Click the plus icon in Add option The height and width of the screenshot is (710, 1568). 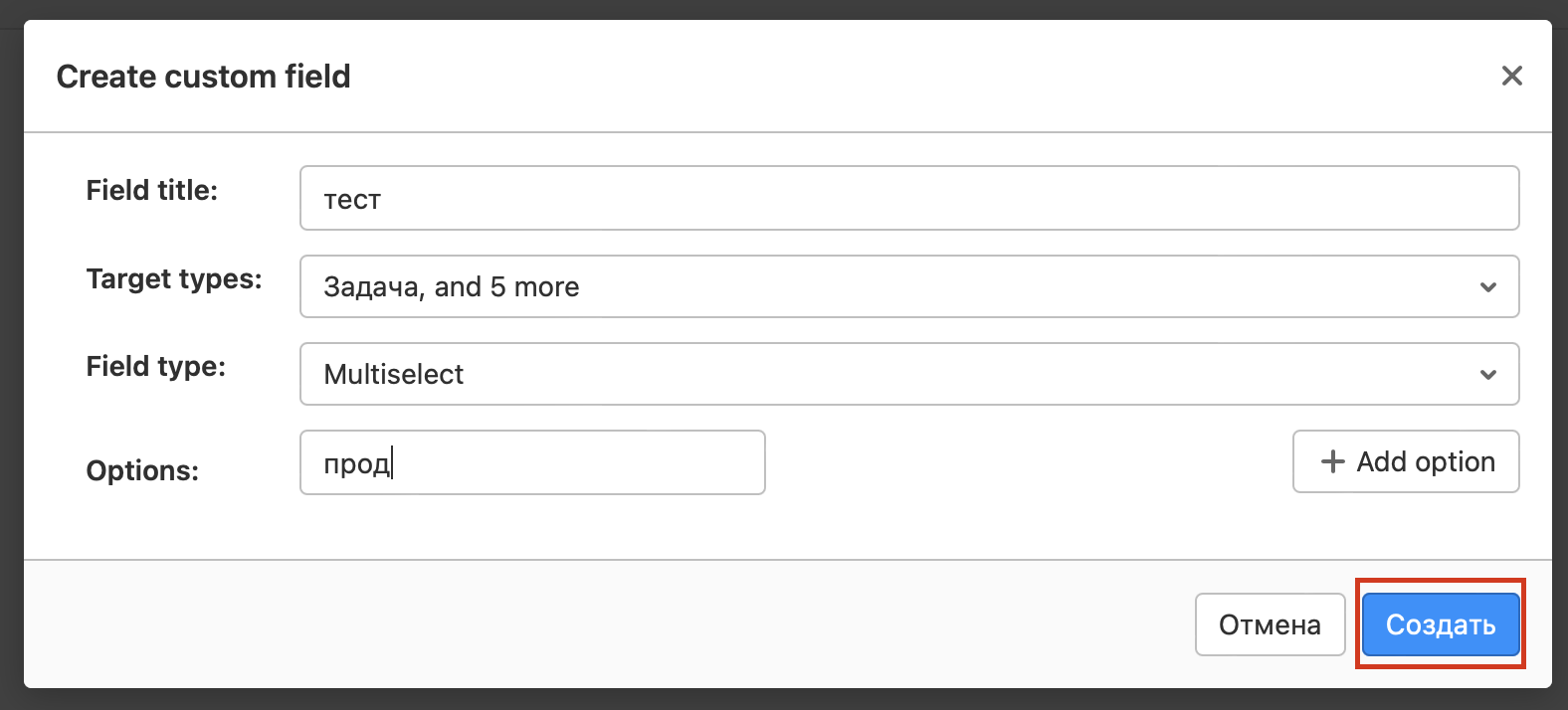pos(1332,461)
